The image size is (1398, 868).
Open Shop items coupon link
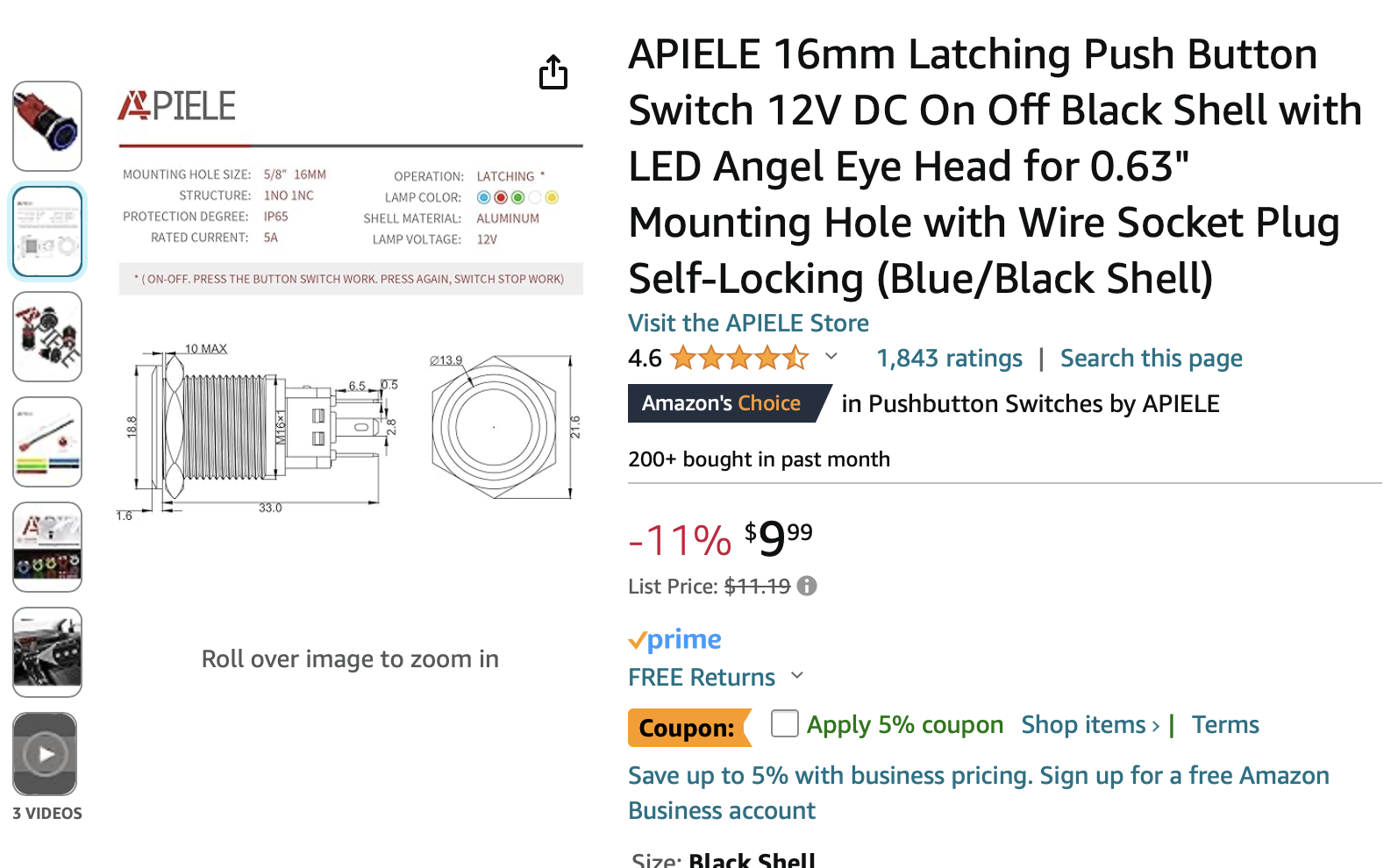pos(1090,725)
